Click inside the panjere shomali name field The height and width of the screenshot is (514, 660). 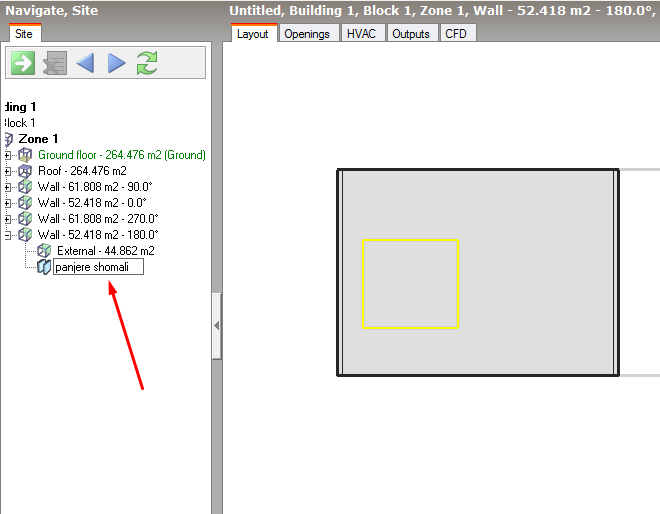point(98,267)
